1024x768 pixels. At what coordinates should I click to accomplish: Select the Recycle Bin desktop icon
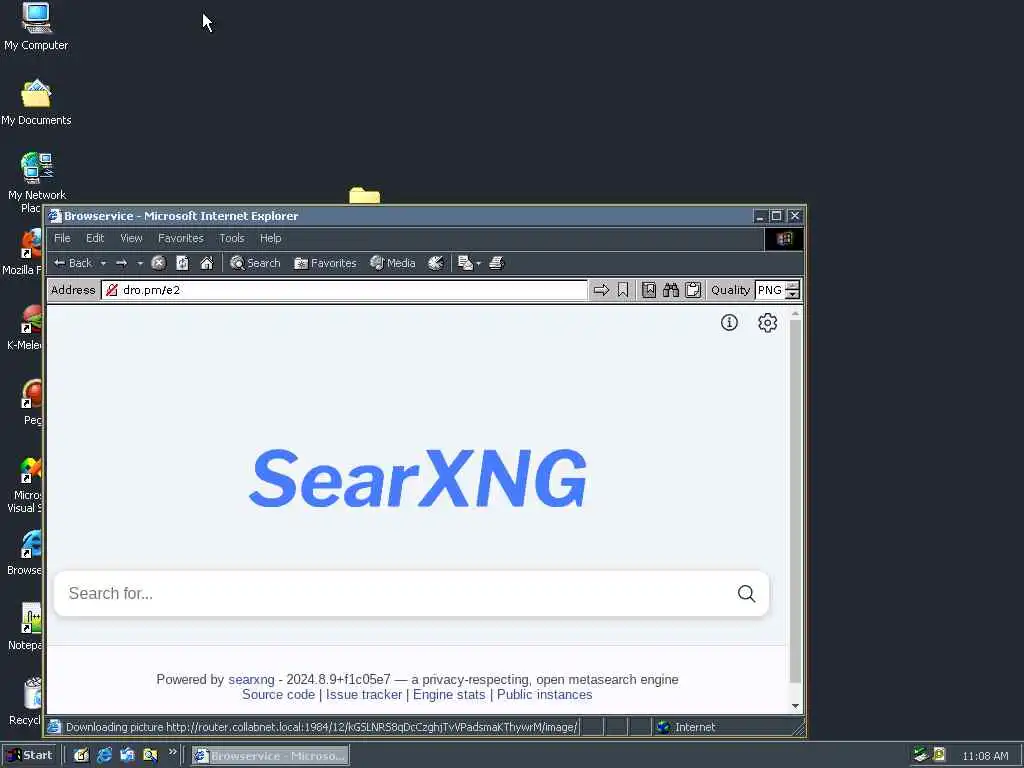click(26, 702)
